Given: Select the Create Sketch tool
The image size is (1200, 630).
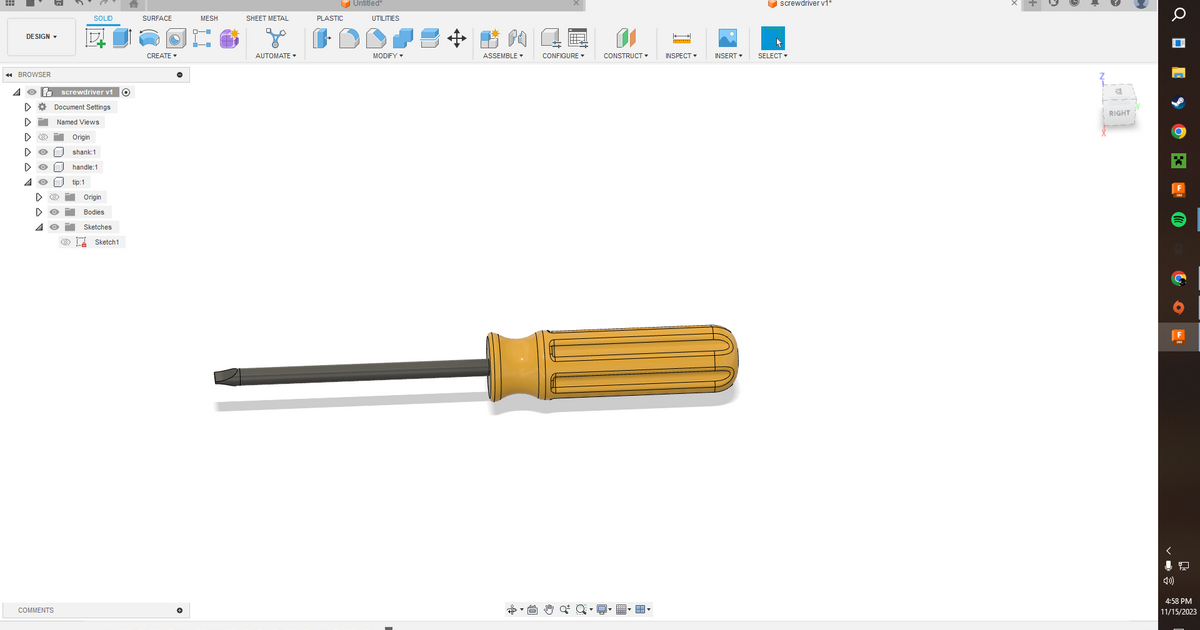Looking at the screenshot, I should [96, 37].
